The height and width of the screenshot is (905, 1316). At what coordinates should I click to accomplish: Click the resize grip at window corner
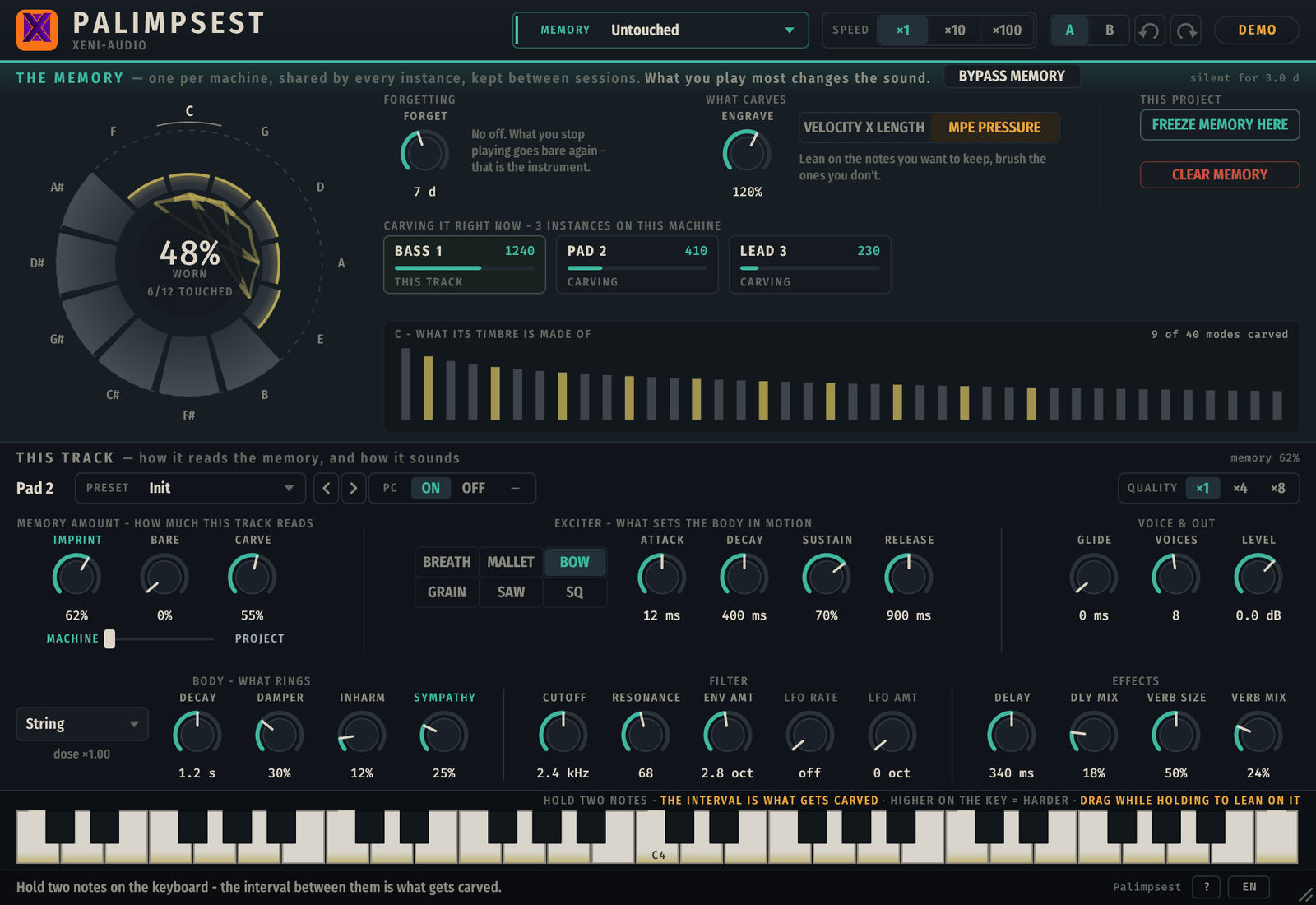pyautogui.click(x=1305, y=894)
